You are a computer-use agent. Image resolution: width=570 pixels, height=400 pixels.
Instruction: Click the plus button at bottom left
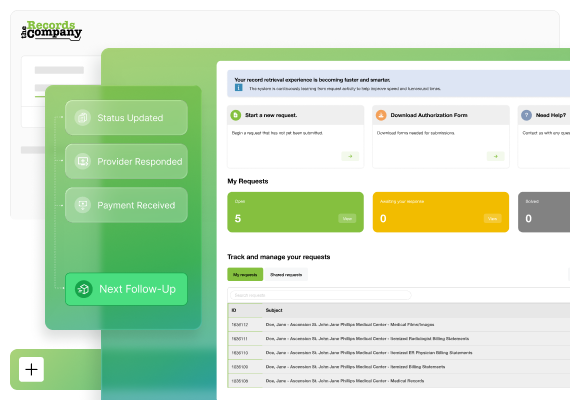pos(31,369)
